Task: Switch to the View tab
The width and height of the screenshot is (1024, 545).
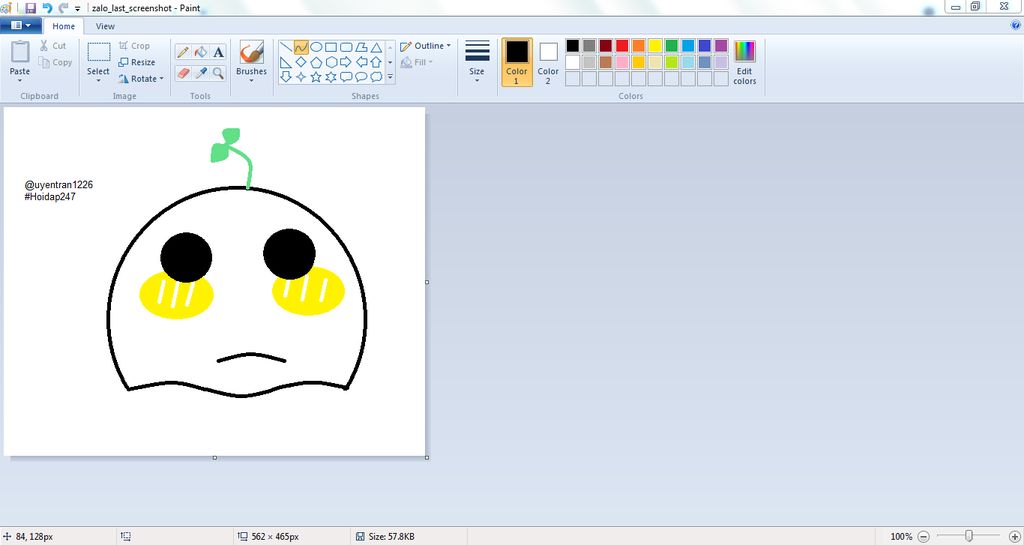Action: [x=105, y=26]
